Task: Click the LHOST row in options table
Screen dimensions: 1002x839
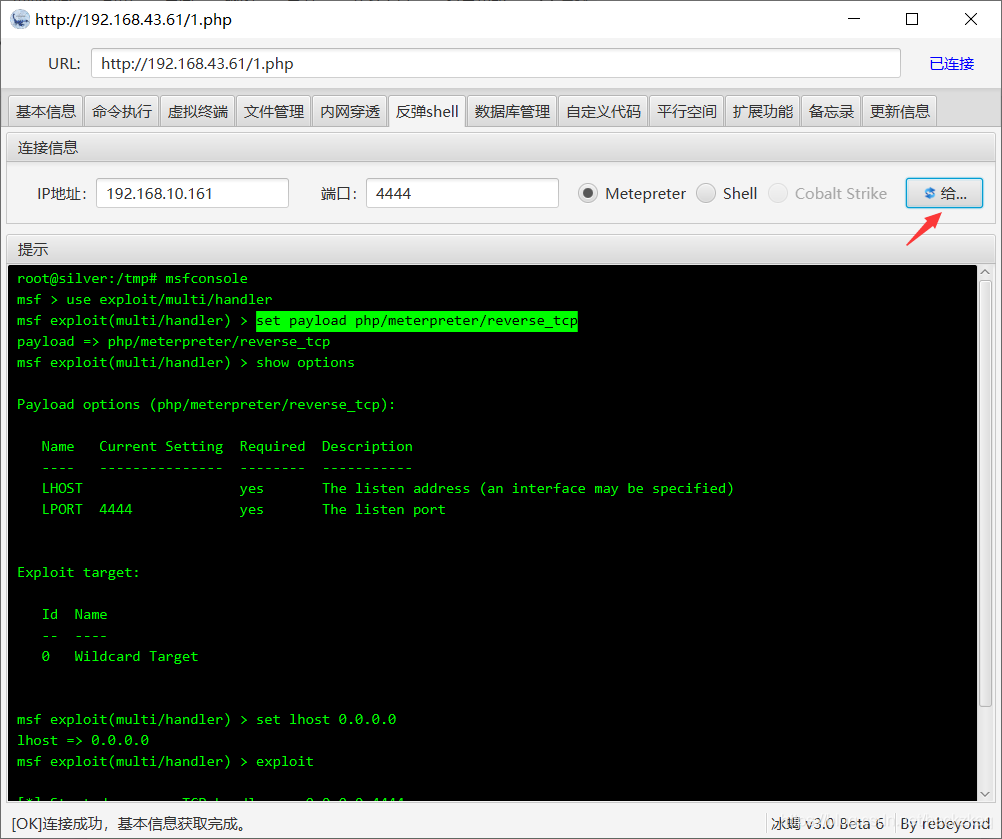Action: (x=388, y=488)
